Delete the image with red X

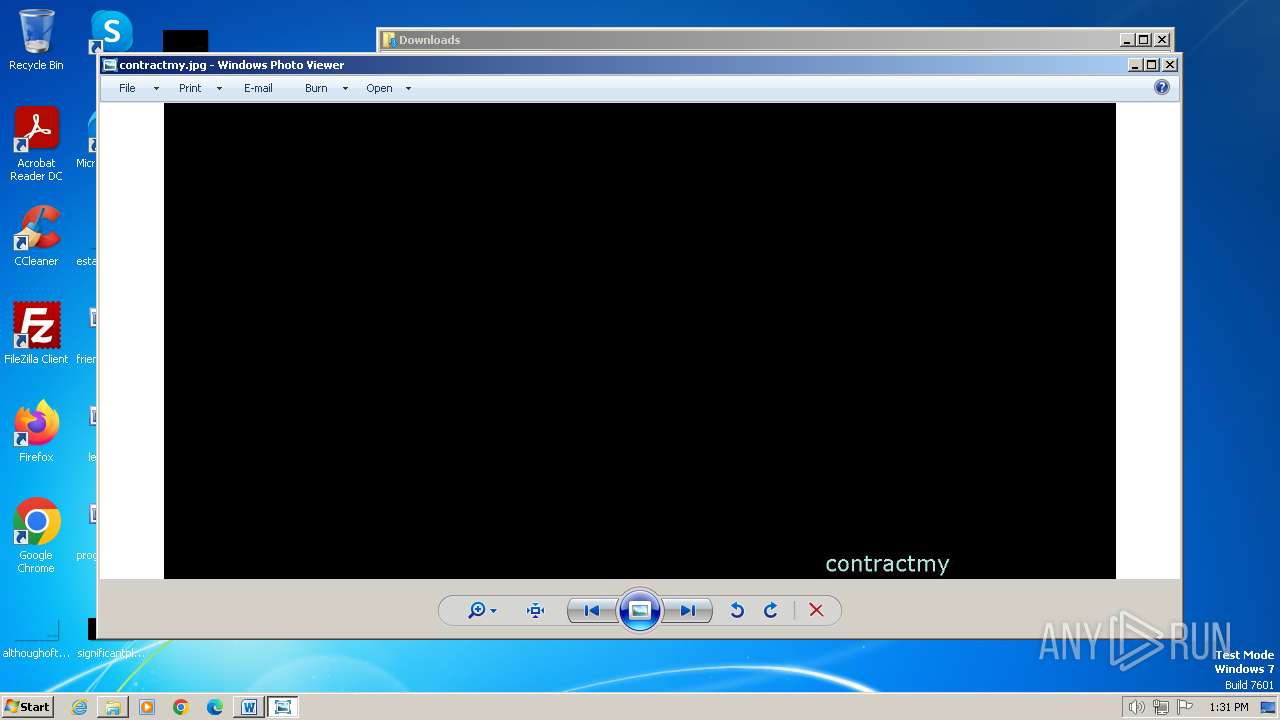pos(816,611)
